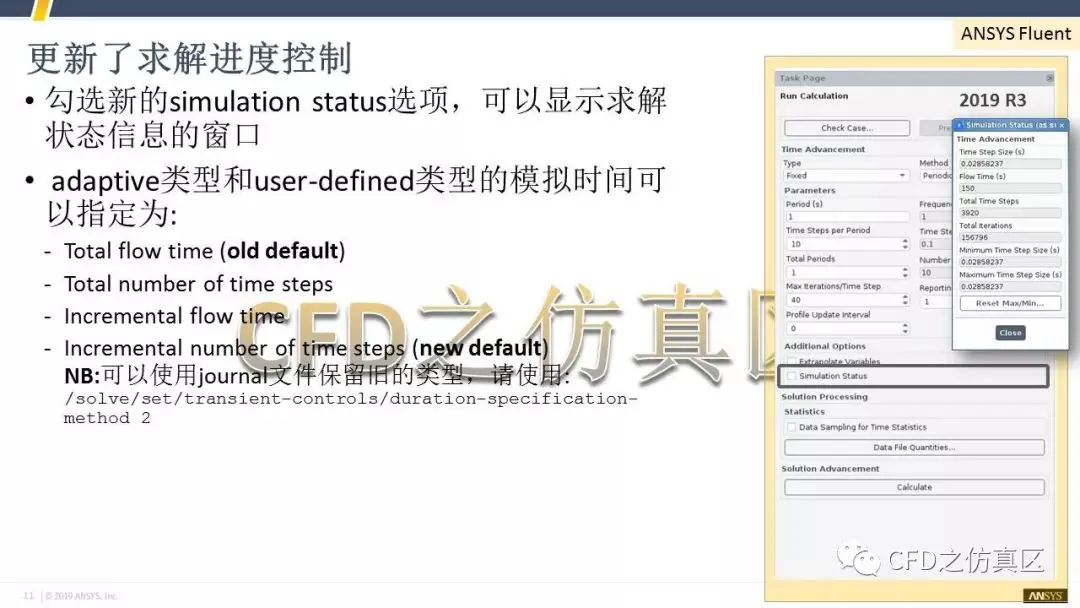The height and width of the screenshot is (608, 1080).
Task: Click the '© 2019 ANSYS, Inc.' footer text
Action: [81, 596]
